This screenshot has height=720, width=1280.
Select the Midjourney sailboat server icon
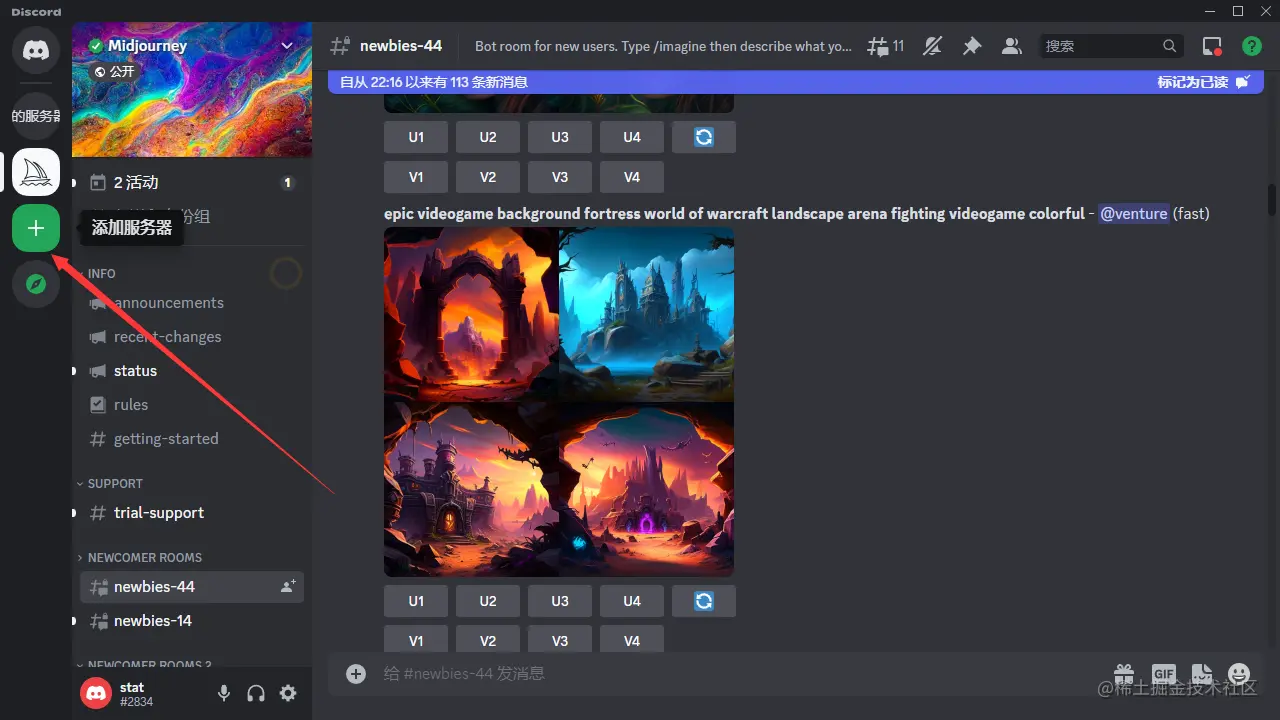click(x=36, y=172)
